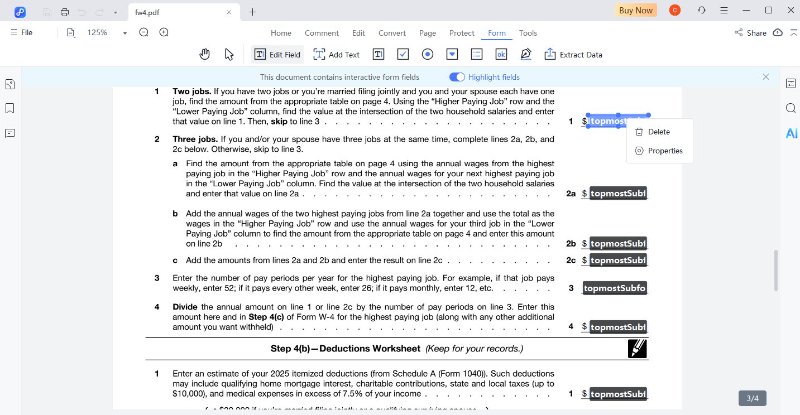Click the zoom in icon
This screenshot has height=415, width=800.
point(164,33)
